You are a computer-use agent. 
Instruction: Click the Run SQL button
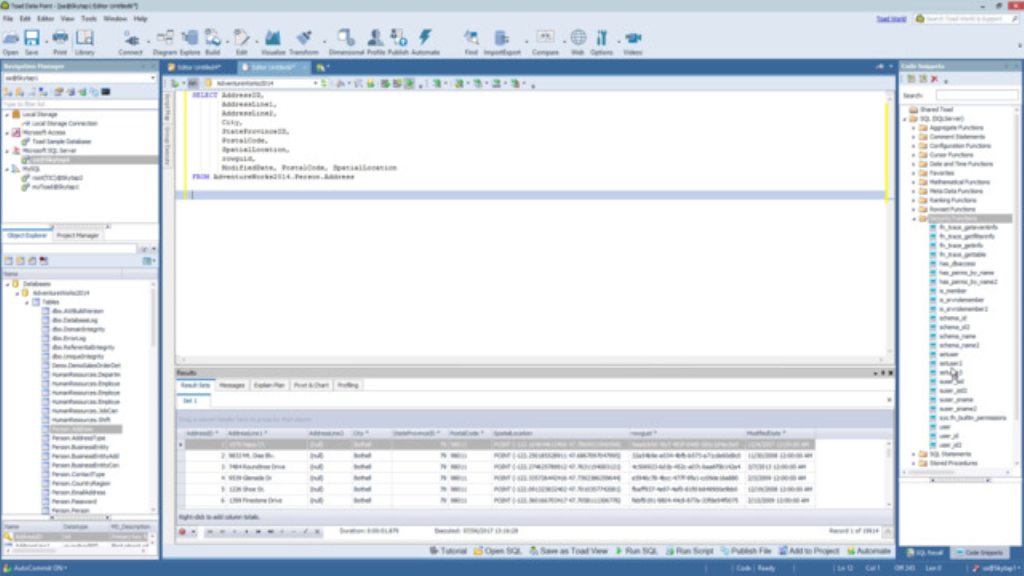click(636, 551)
